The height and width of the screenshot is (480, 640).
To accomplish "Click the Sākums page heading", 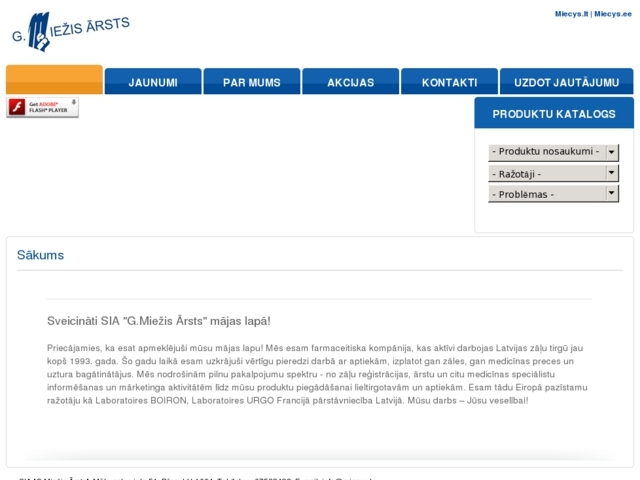I will [40, 255].
